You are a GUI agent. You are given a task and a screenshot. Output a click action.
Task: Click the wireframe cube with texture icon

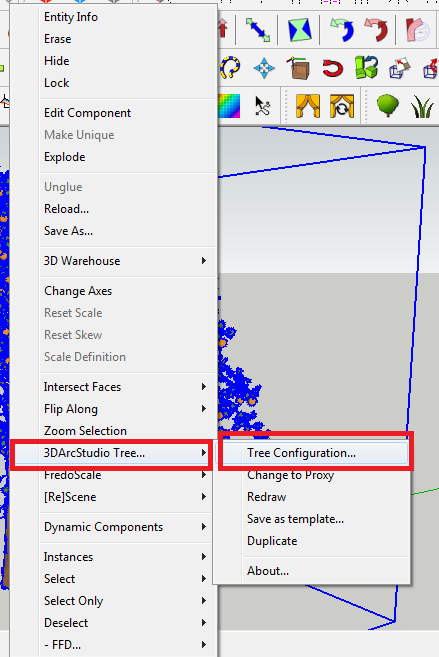400,68
